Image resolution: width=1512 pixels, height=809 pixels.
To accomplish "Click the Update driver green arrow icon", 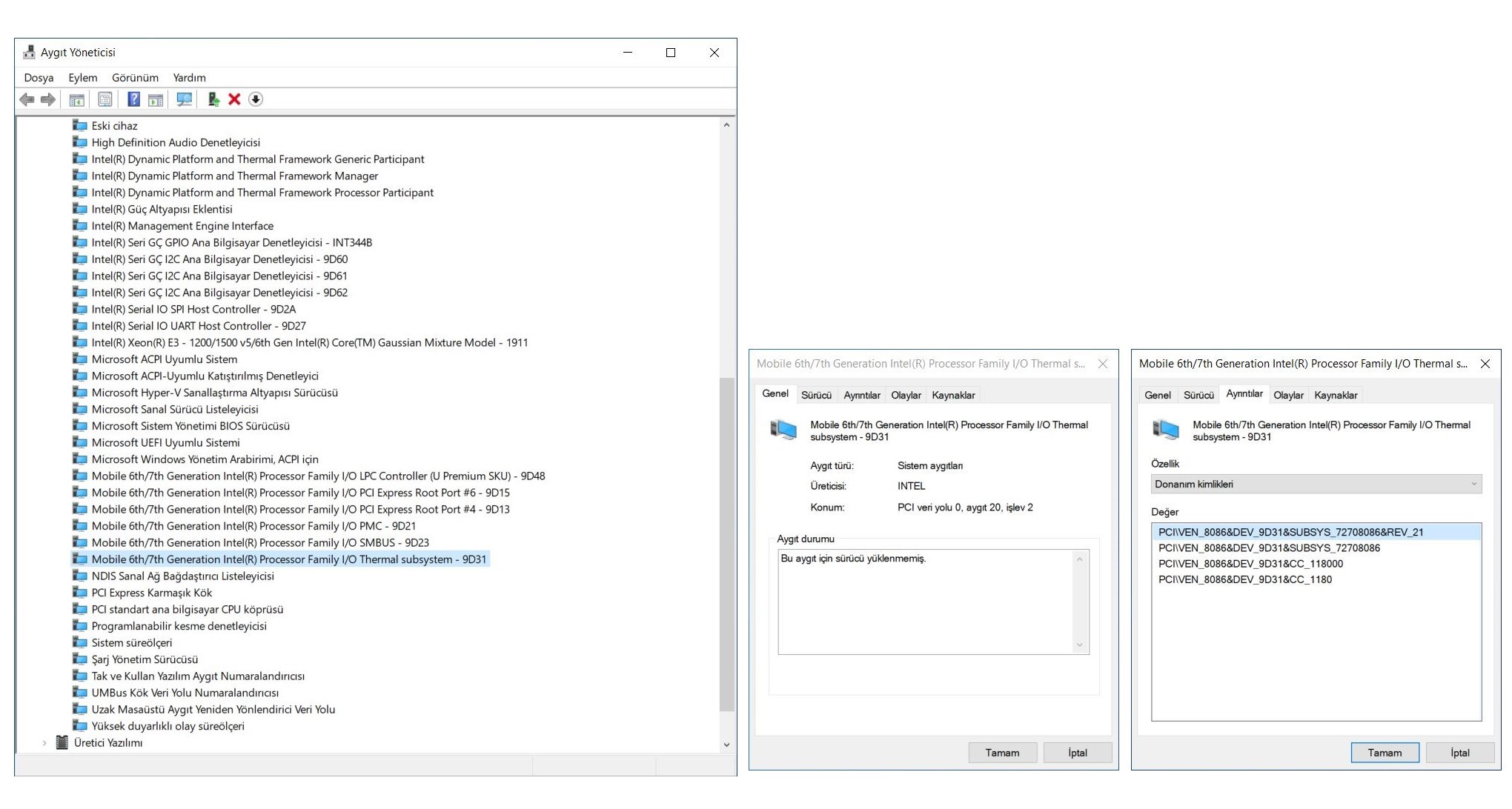I will pyautogui.click(x=213, y=99).
